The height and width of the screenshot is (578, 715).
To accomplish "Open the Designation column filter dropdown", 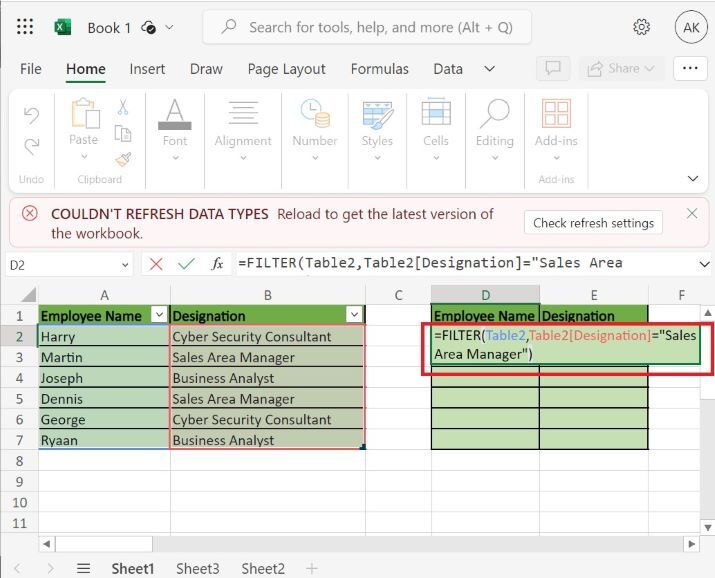I will (352, 315).
